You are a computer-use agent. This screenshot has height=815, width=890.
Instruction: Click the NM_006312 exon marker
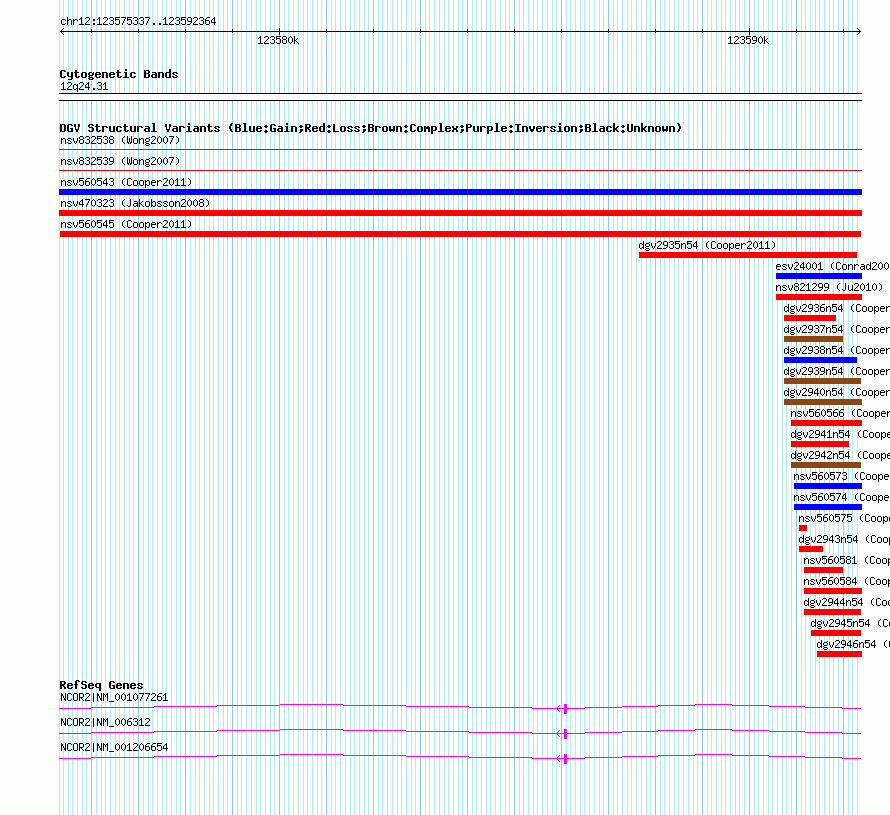tap(565, 733)
